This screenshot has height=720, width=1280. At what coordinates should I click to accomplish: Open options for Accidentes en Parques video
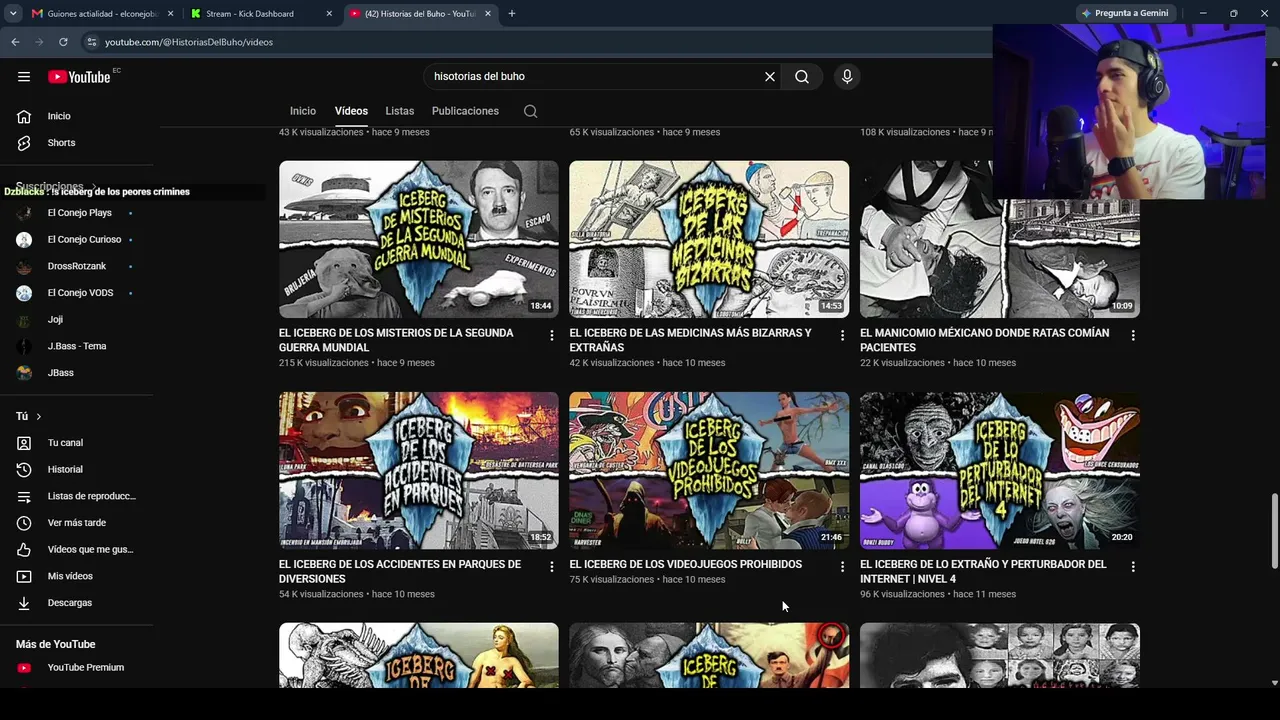[x=551, y=566]
